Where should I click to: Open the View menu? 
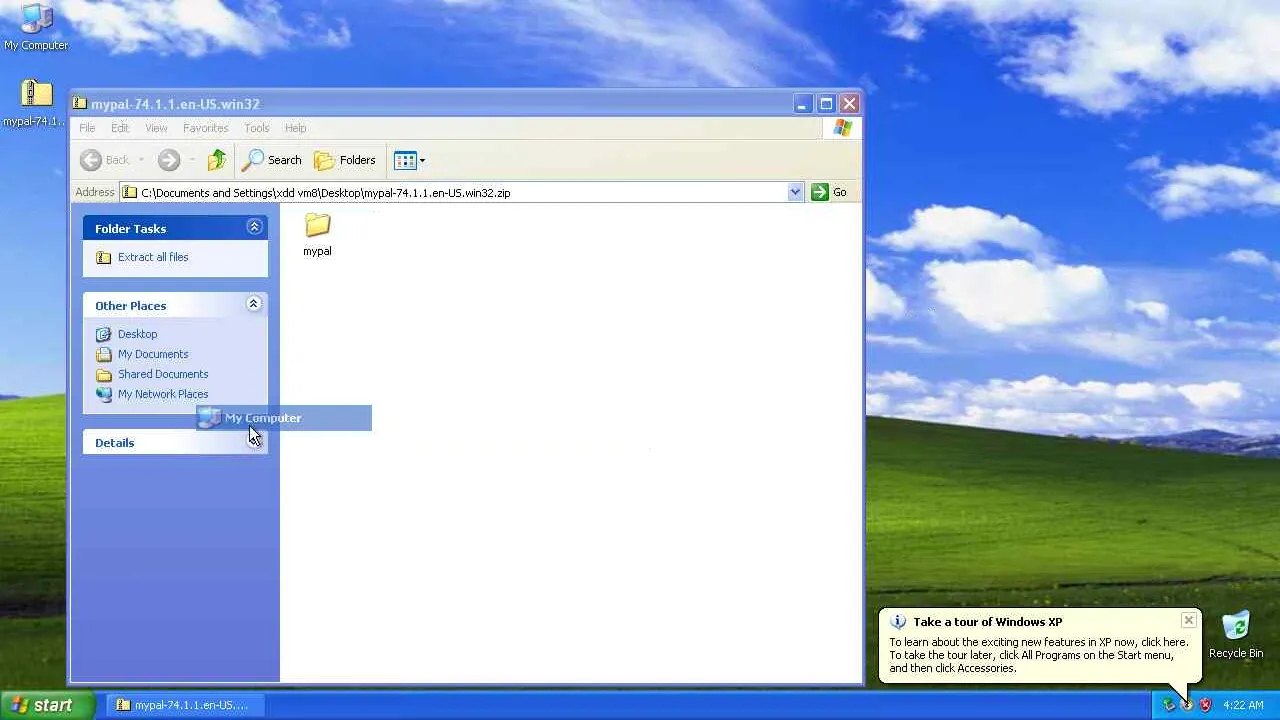[156, 128]
